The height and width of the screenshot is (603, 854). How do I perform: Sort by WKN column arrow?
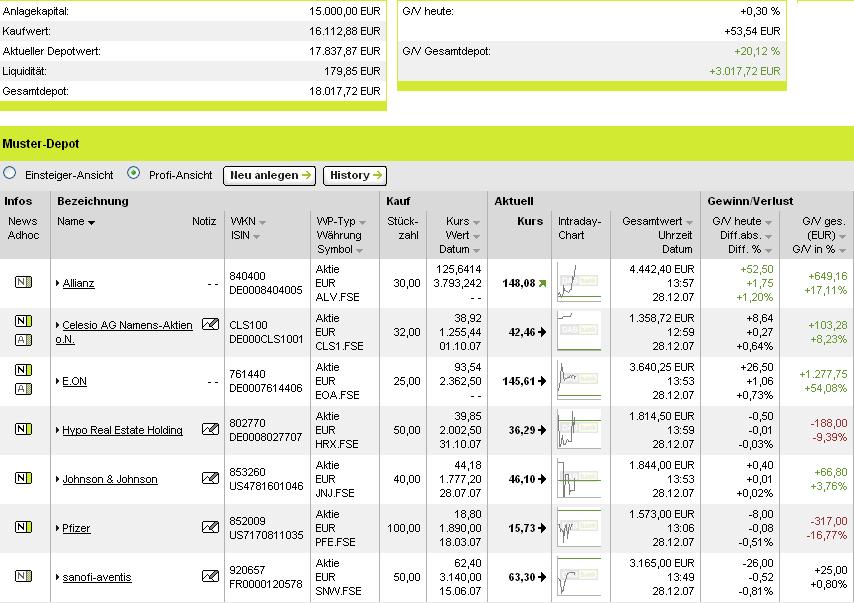(263, 222)
